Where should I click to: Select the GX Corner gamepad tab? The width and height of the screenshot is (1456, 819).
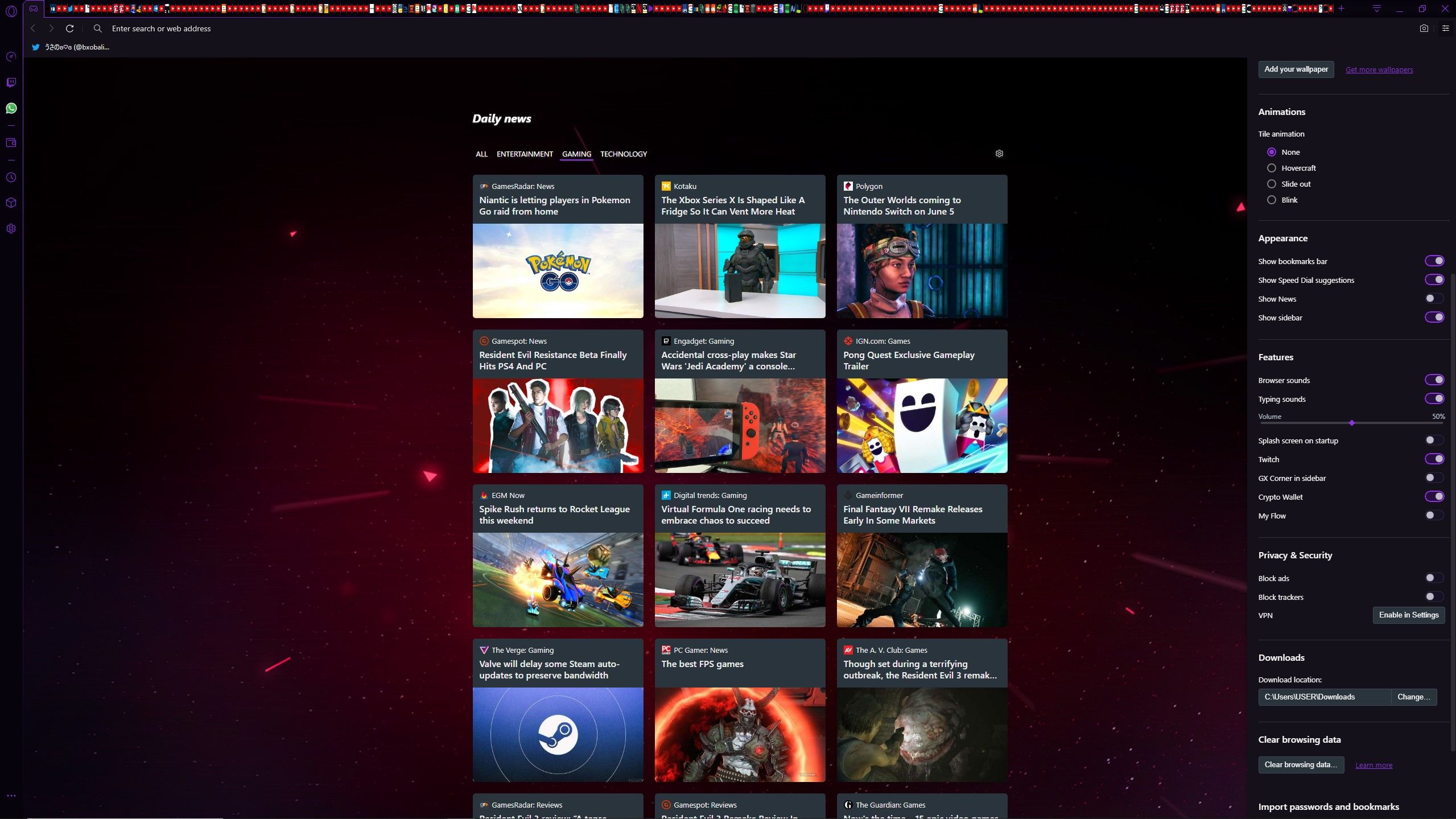pyautogui.click(x=34, y=9)
